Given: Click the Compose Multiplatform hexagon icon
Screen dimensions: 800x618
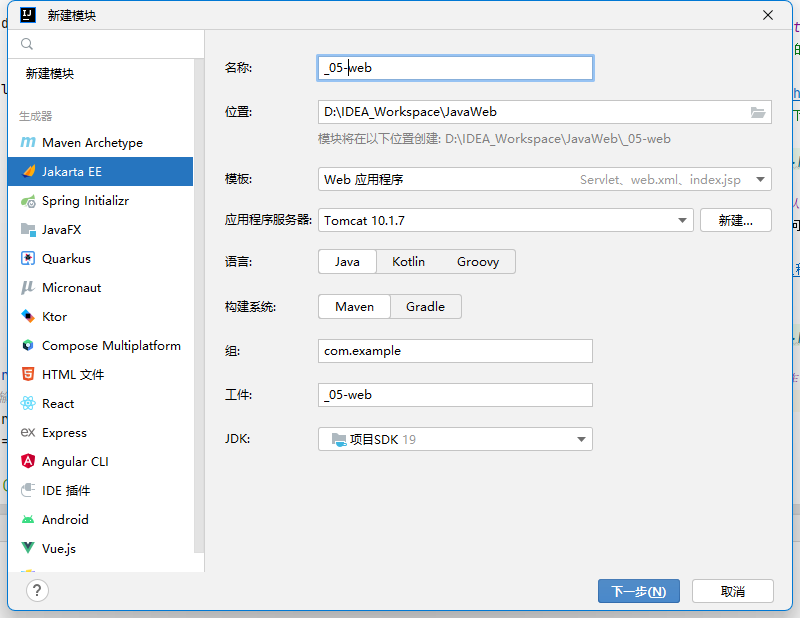Looking at the screenshot, I should (28, 345).
